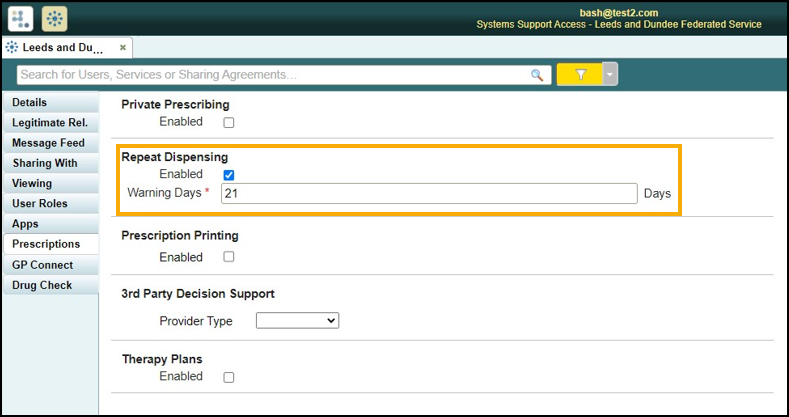Image resolution: width=789 pixels, height=417 pixels.
Task: Open the Provider Type dropdown
Action: (297, 321)
